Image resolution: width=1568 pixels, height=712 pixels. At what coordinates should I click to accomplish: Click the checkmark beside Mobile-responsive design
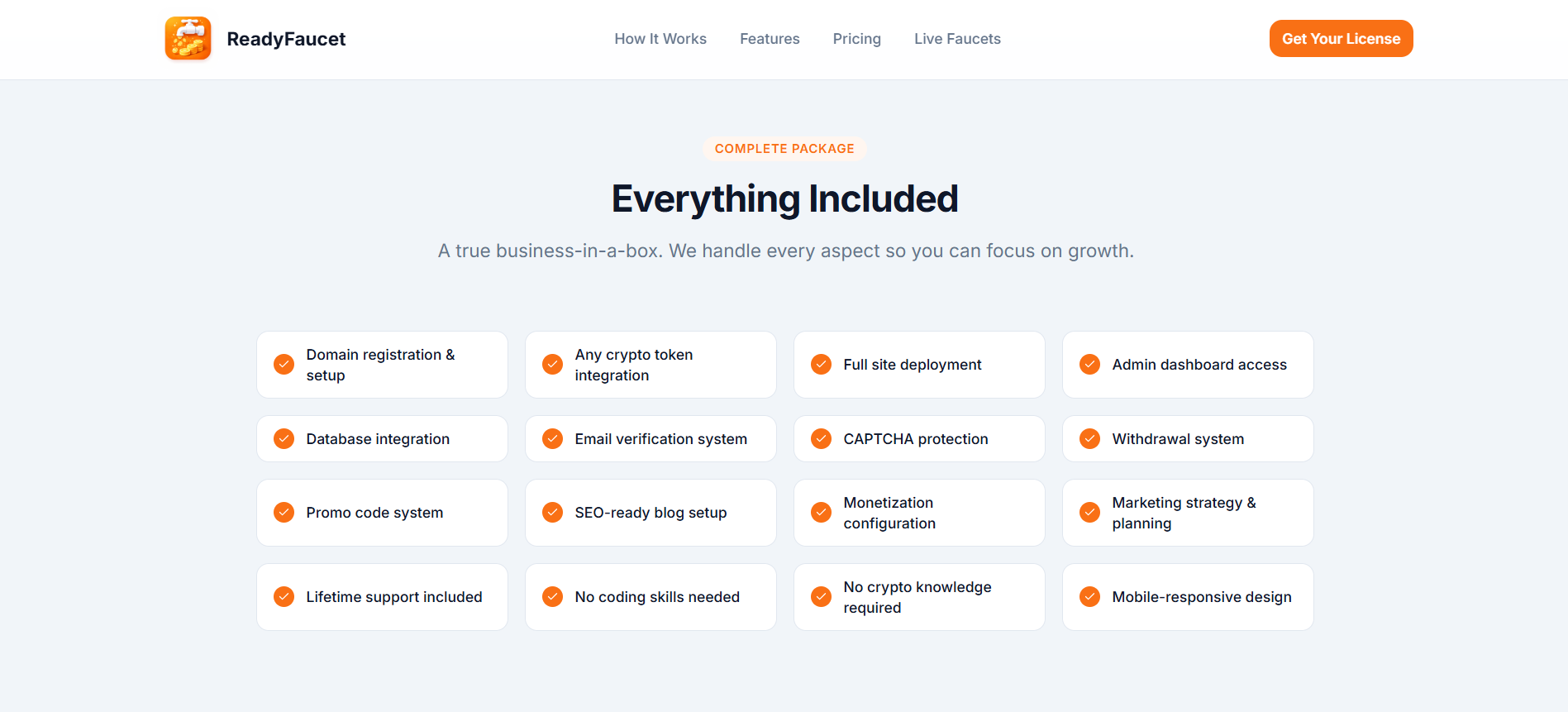[x=1089, y=596]
